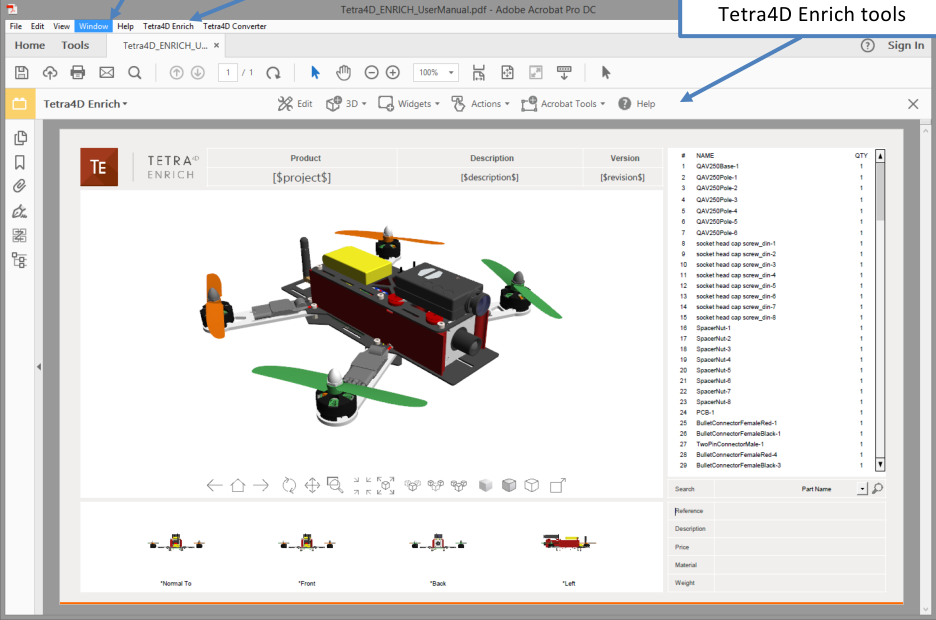Click the rotate page icon

point(273,73)
